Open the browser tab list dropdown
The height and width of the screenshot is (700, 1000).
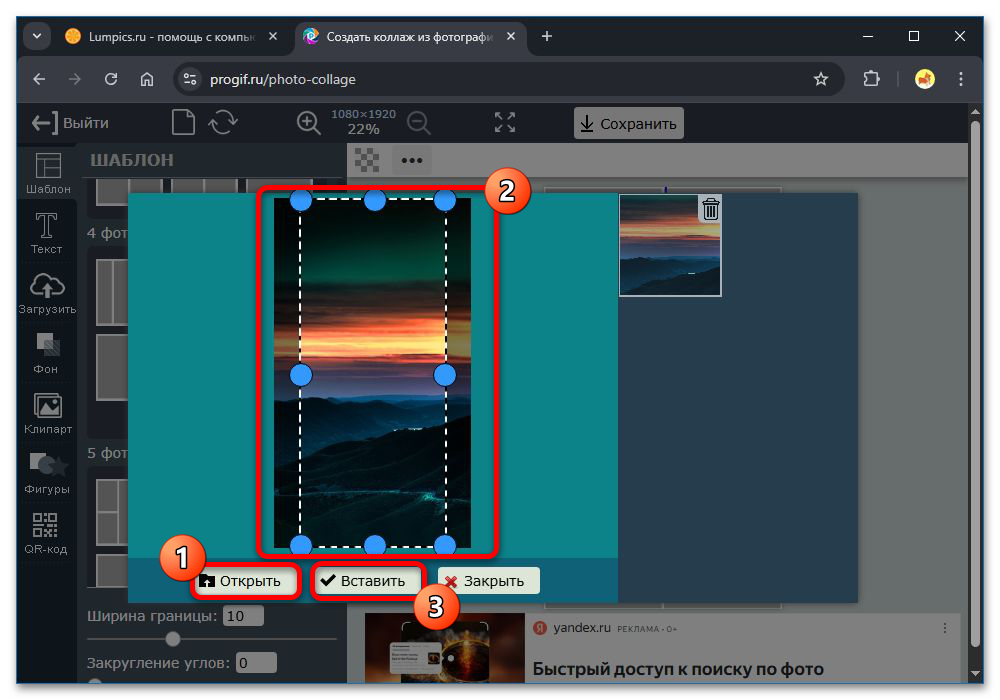[x=37, y=36]
